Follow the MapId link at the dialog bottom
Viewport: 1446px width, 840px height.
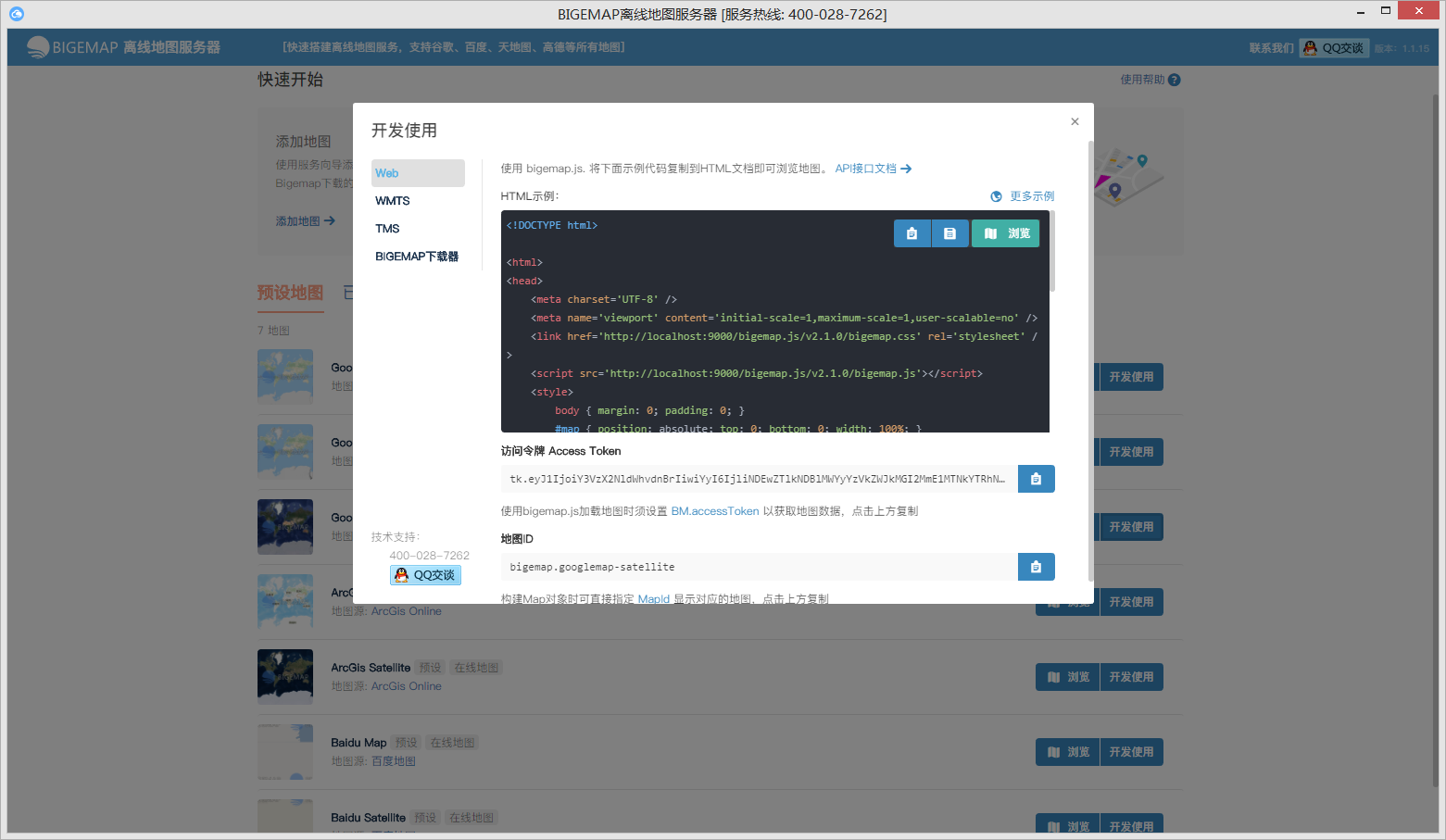click(x=654, y=599)
